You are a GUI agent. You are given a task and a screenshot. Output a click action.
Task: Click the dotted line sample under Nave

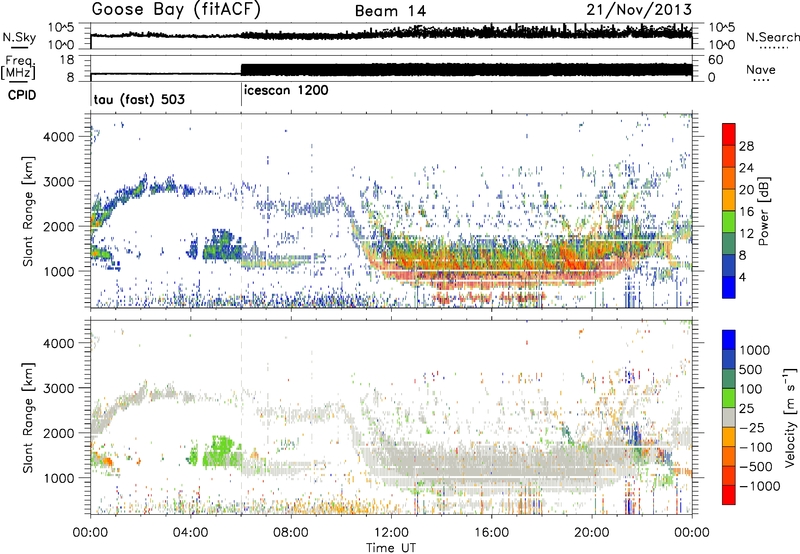[x=761, y=80]
